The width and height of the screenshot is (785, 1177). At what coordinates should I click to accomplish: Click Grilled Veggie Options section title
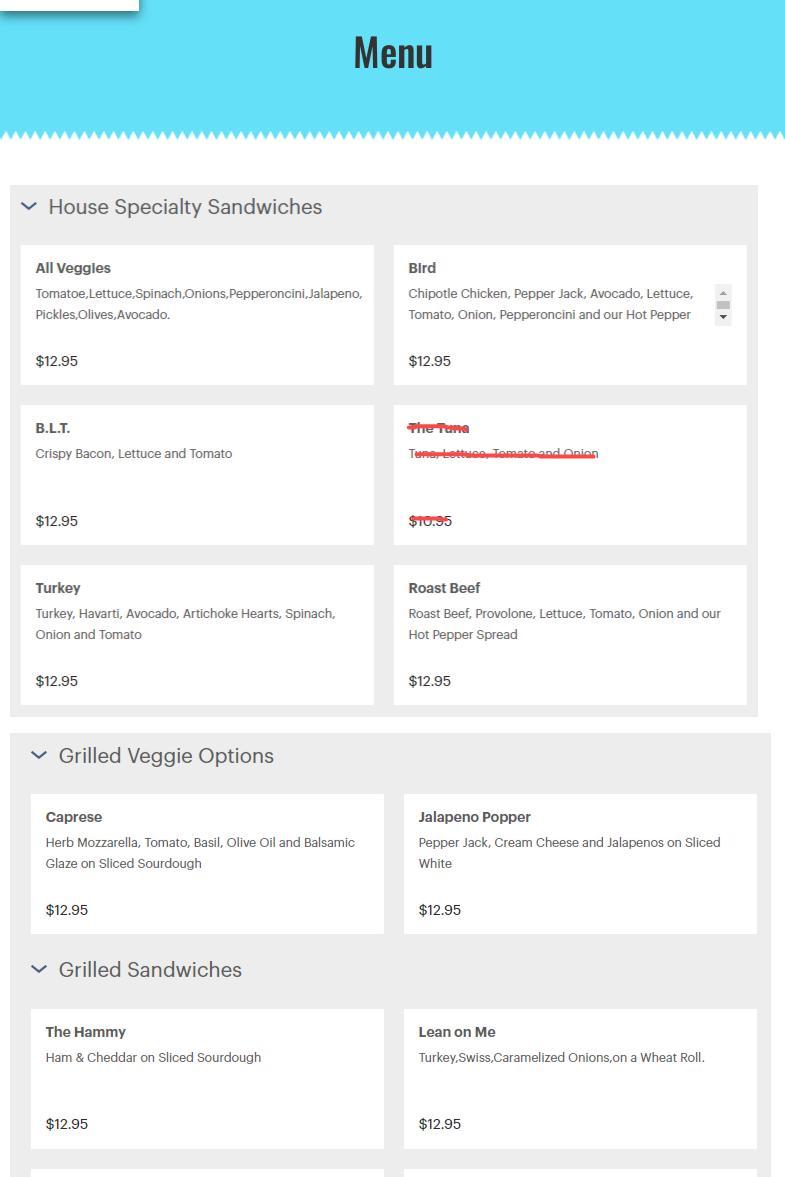pyautogui.click(x=166, y=756)
